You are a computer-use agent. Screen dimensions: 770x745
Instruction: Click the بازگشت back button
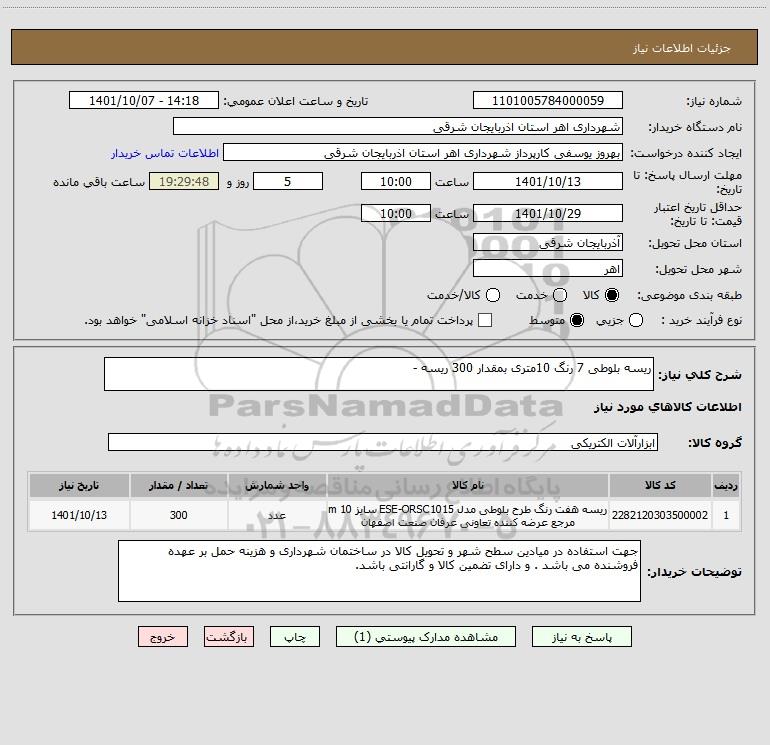point(229,637)
